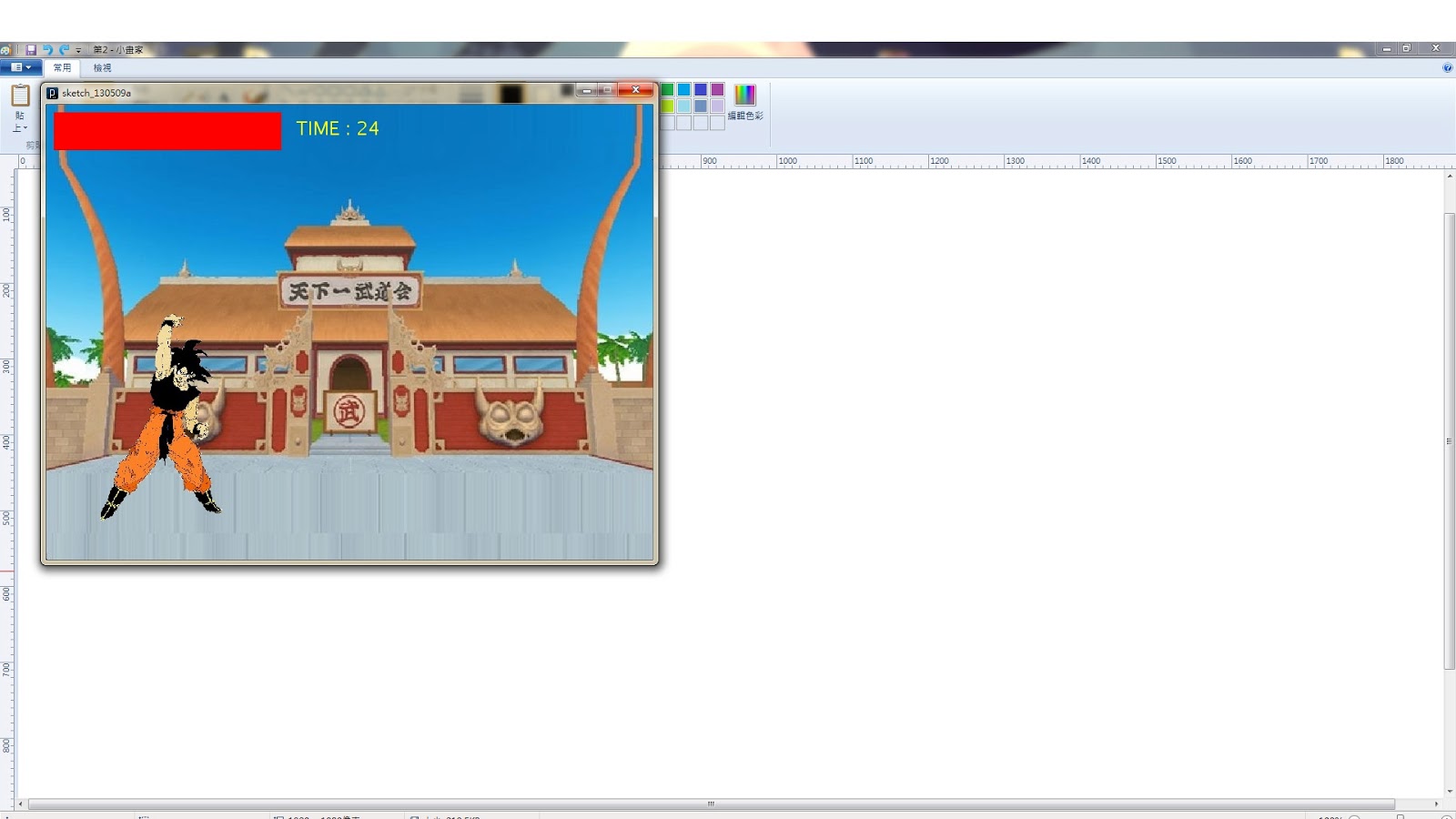Pick the lime green color swatch
Image resolution: width=1456 pixels, height=819 pixels.
coord(667,106)
